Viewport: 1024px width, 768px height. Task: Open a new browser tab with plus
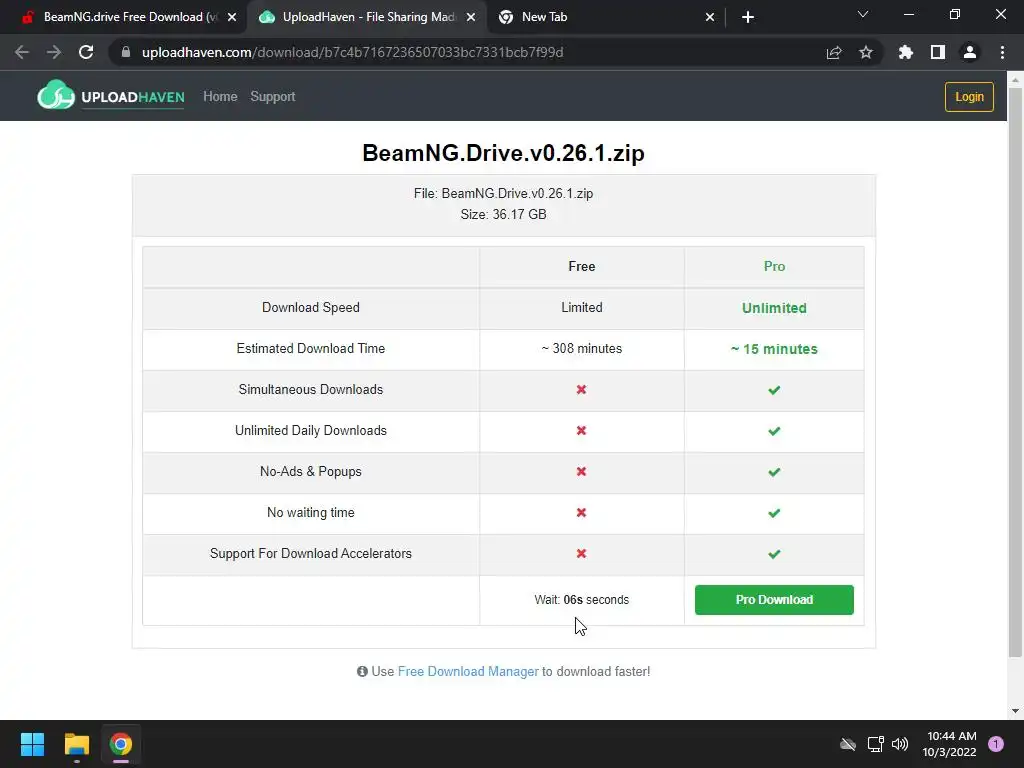point(748,17)
